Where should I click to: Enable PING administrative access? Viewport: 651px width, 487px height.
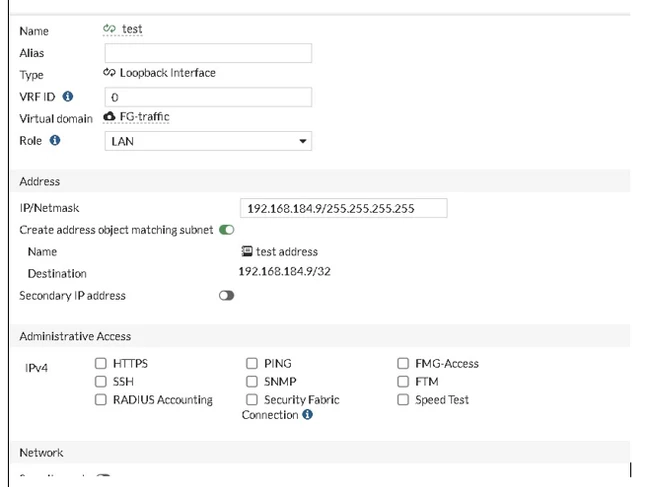(x=252, y=363)
